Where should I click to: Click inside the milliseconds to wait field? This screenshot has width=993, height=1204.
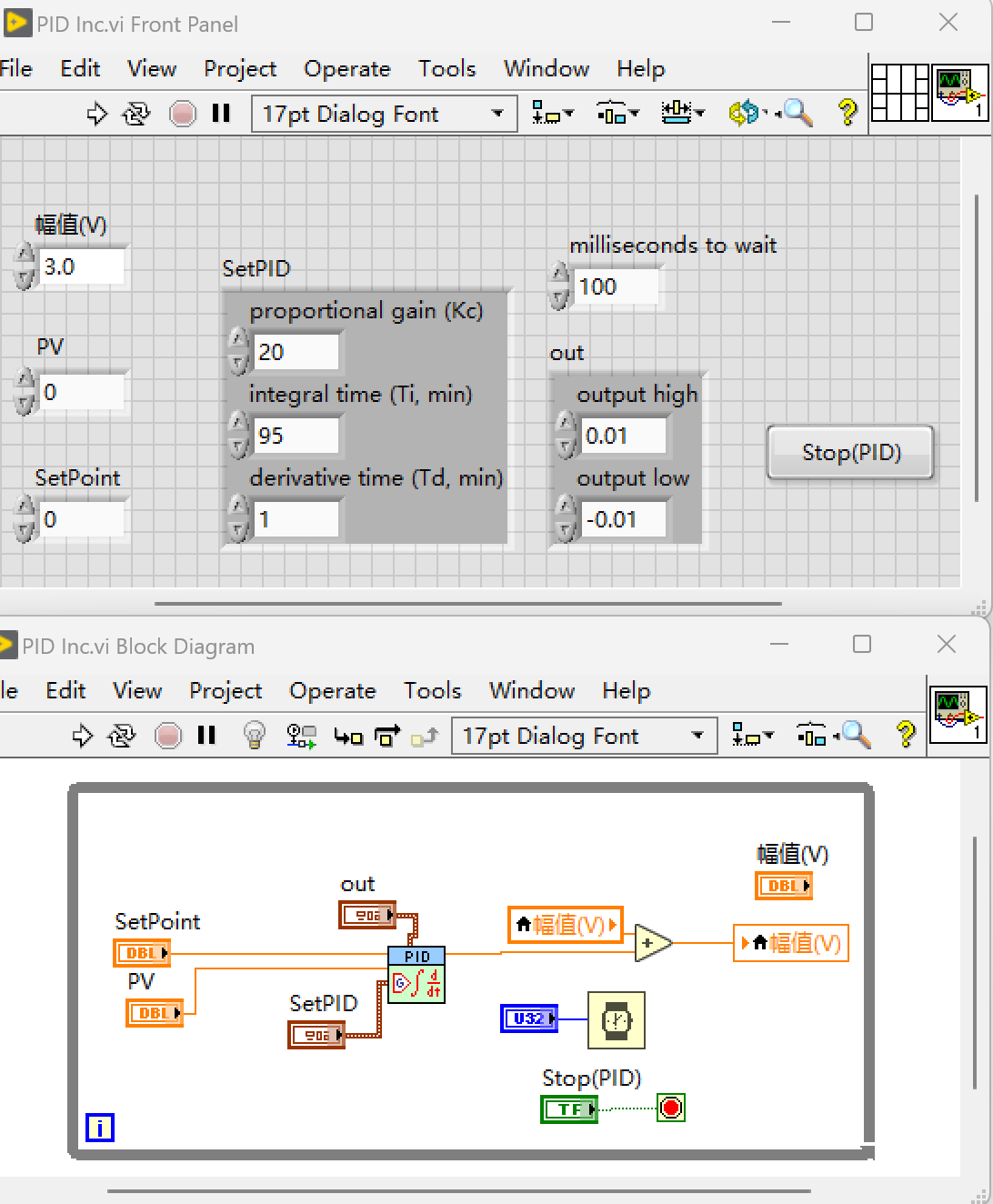pos(618,286)
